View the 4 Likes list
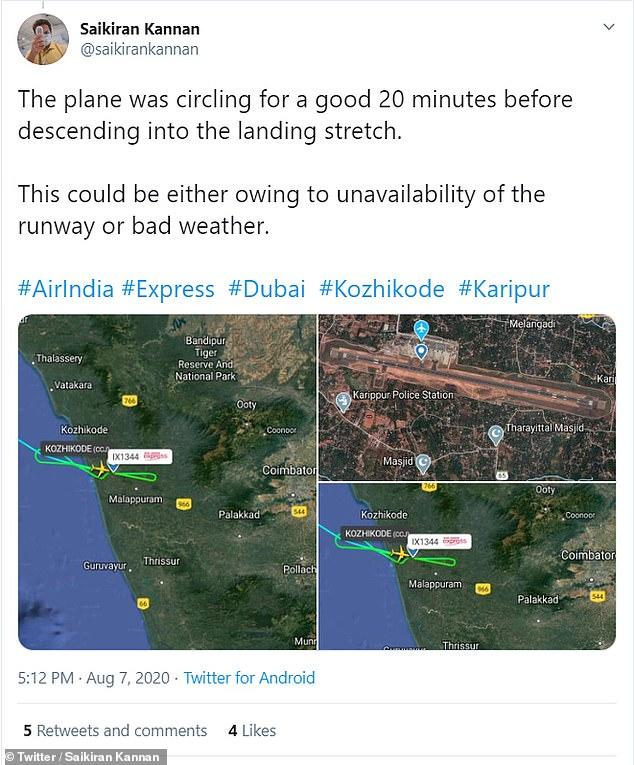 pyautogui.click(x=252, y=730)
